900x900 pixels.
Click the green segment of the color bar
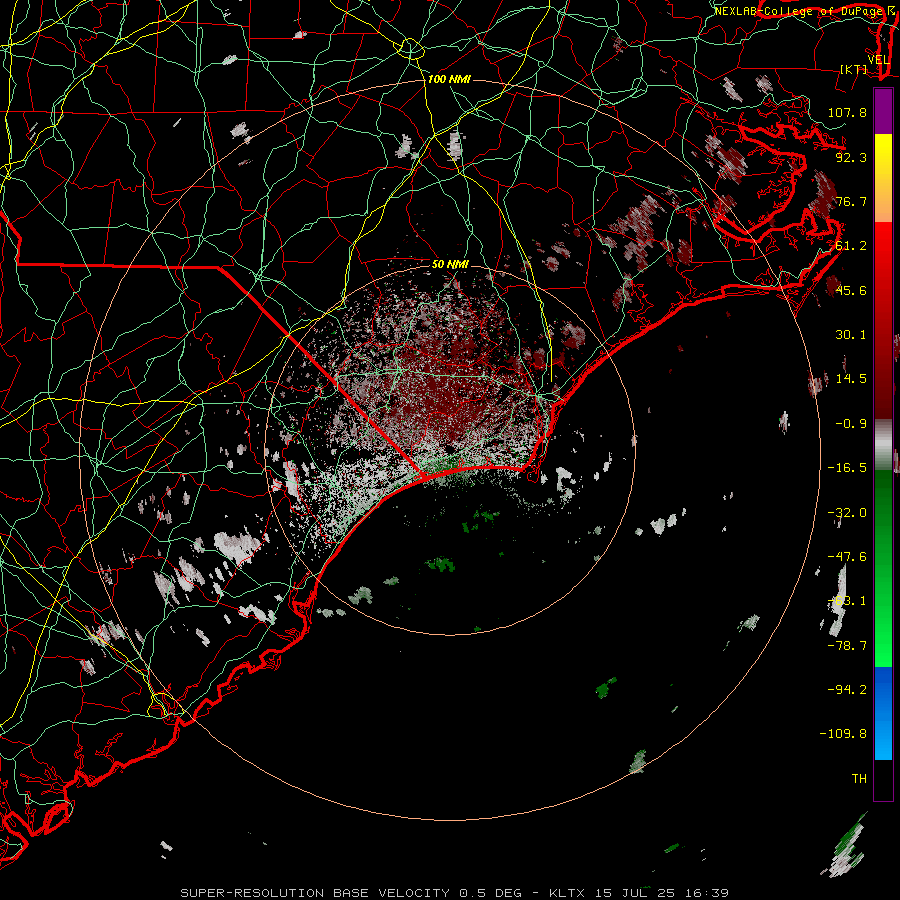tap(883, 568)
